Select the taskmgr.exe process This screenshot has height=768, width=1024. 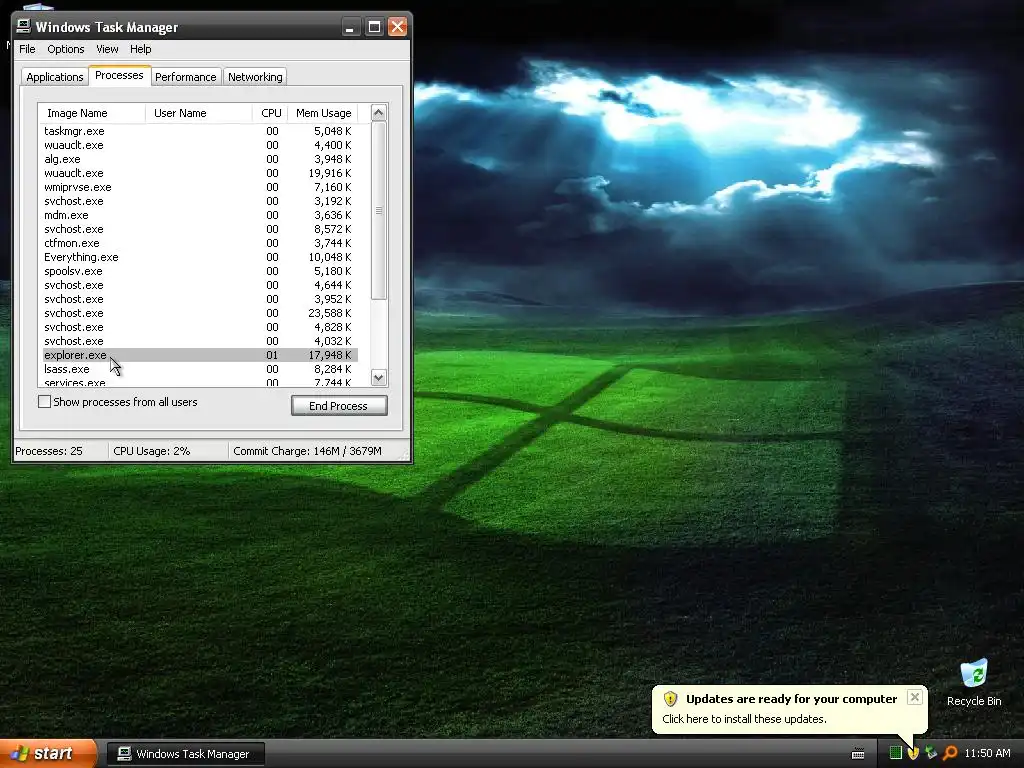coord(200,131)
